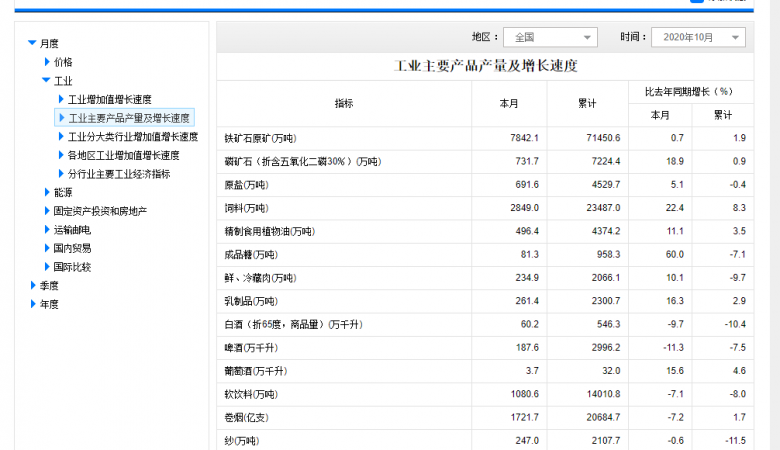This screenshot has width=780, height=450.
Task: Open the 地区 dropdown showing 全国
Action: coord(550,37)
